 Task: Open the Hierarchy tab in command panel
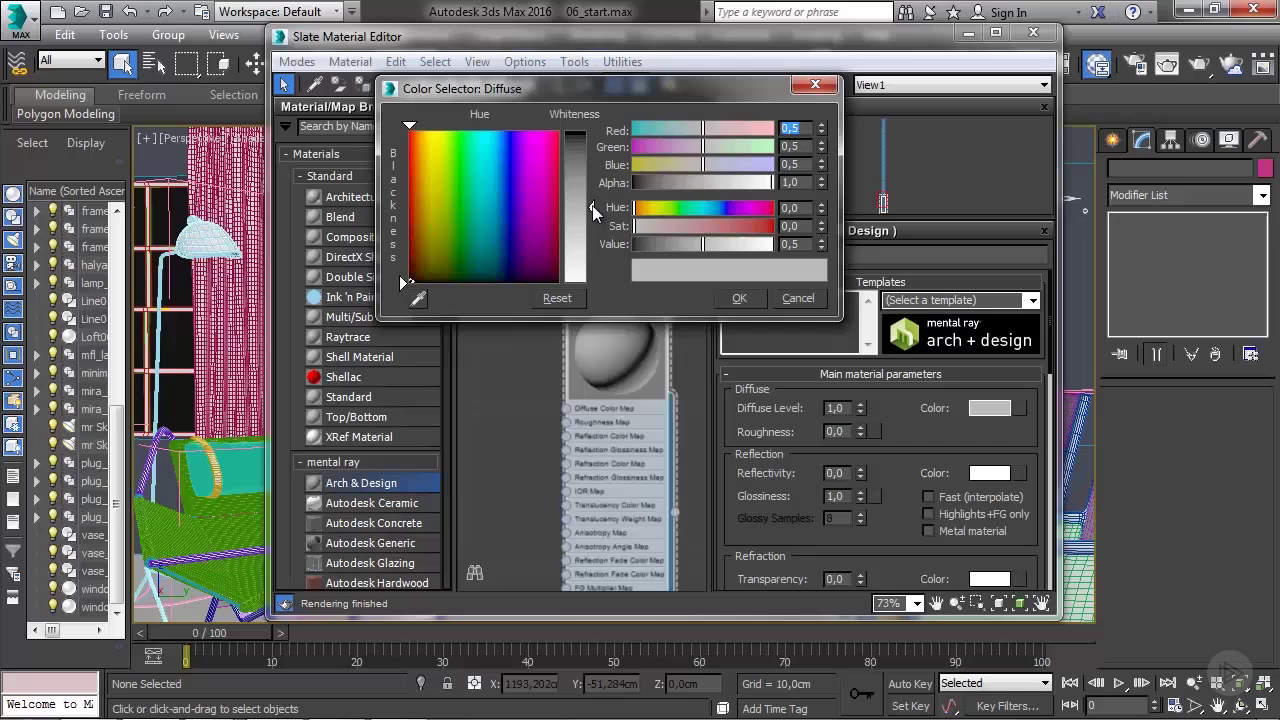click(x=1171, y=140)
